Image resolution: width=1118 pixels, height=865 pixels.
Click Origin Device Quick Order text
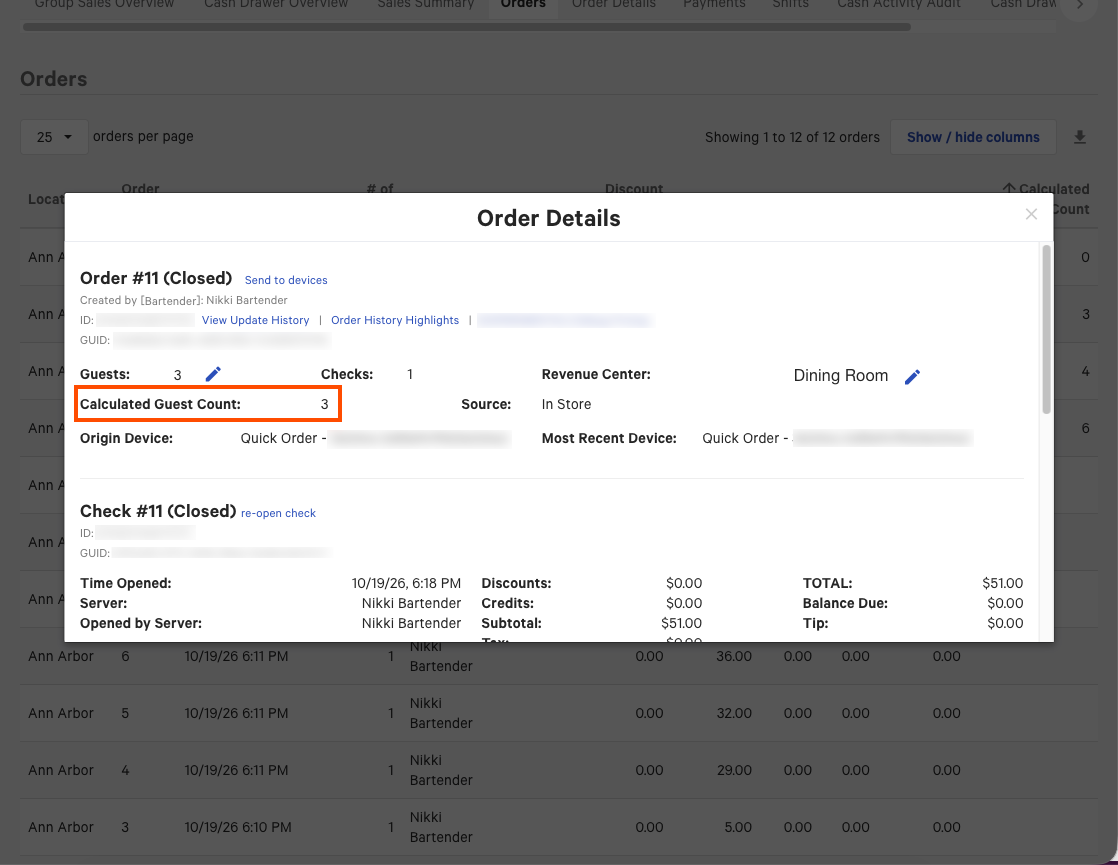(283, 439)
